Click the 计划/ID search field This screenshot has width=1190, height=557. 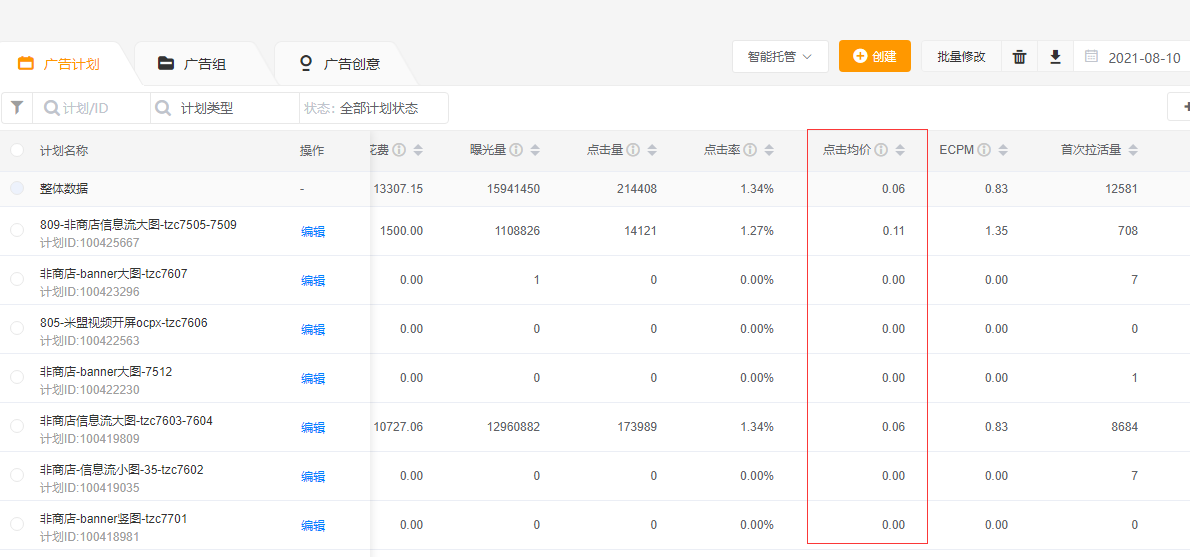pyautogui.click(x=92, y=108)
